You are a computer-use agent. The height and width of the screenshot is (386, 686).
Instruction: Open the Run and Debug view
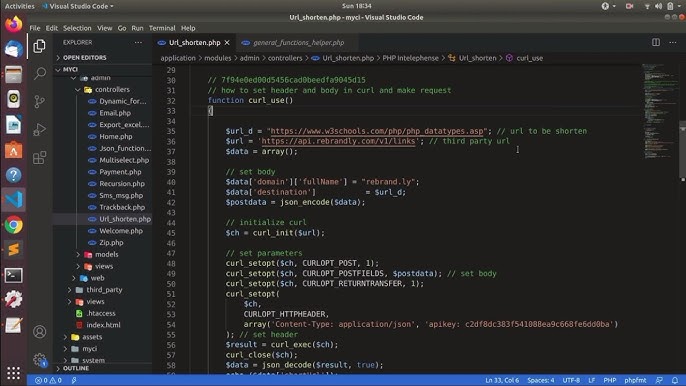(40, 130)
